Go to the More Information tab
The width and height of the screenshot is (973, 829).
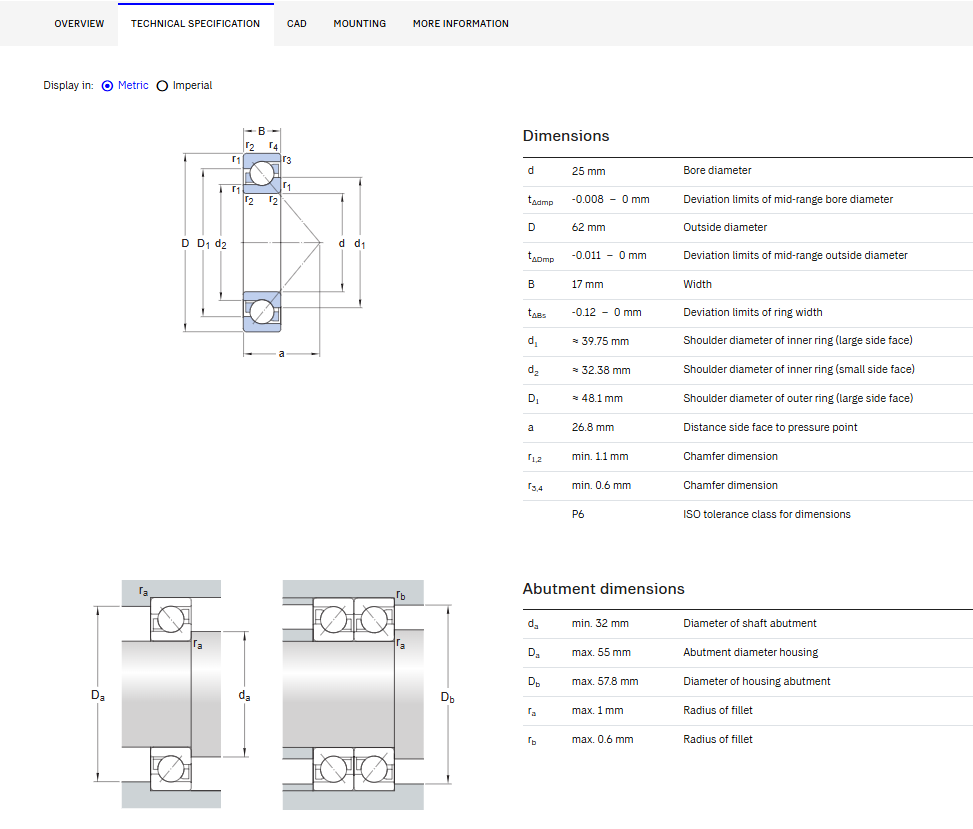pos(460,24)
